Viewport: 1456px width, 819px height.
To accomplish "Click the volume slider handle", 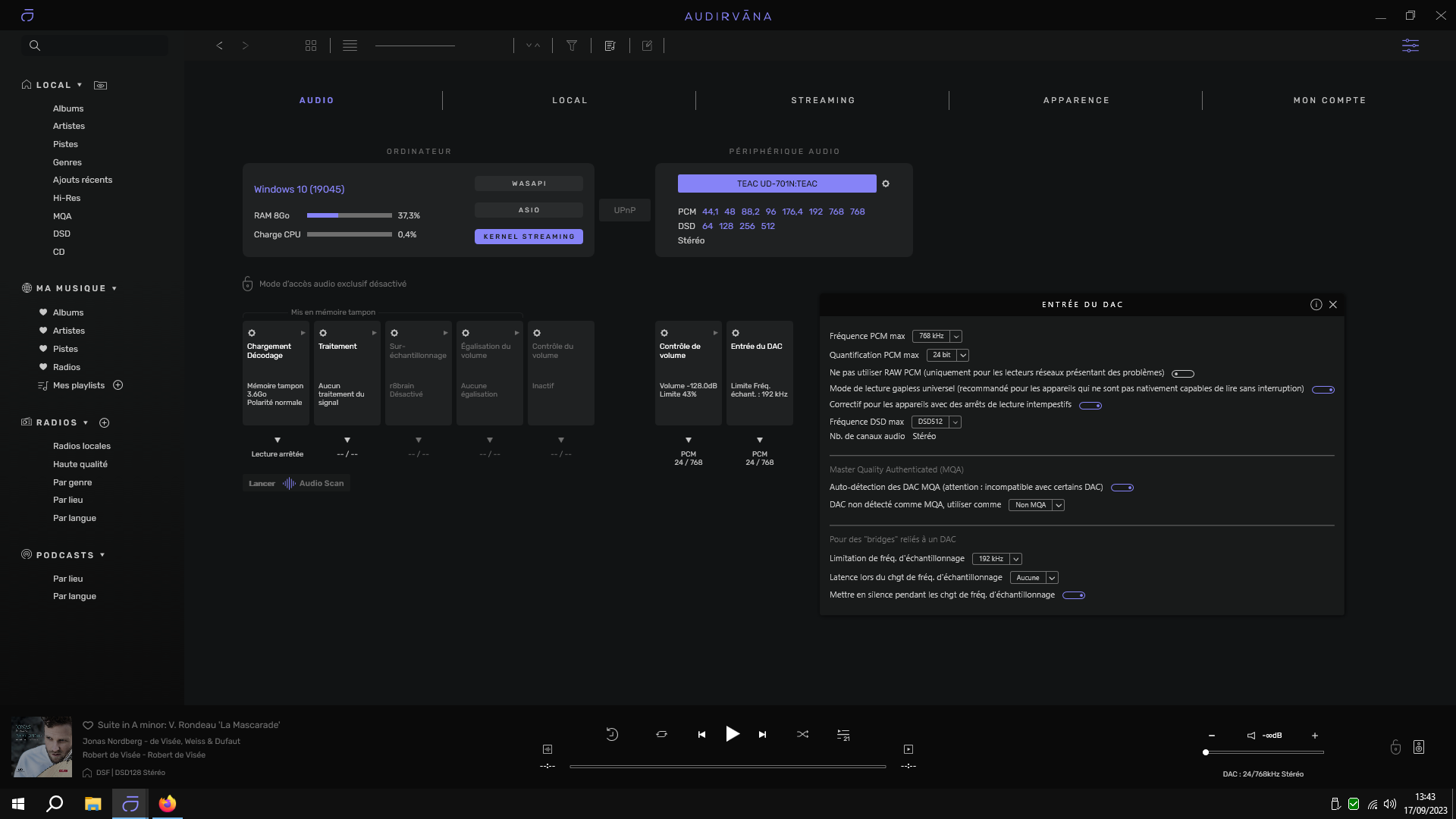I will [1206, 752].
